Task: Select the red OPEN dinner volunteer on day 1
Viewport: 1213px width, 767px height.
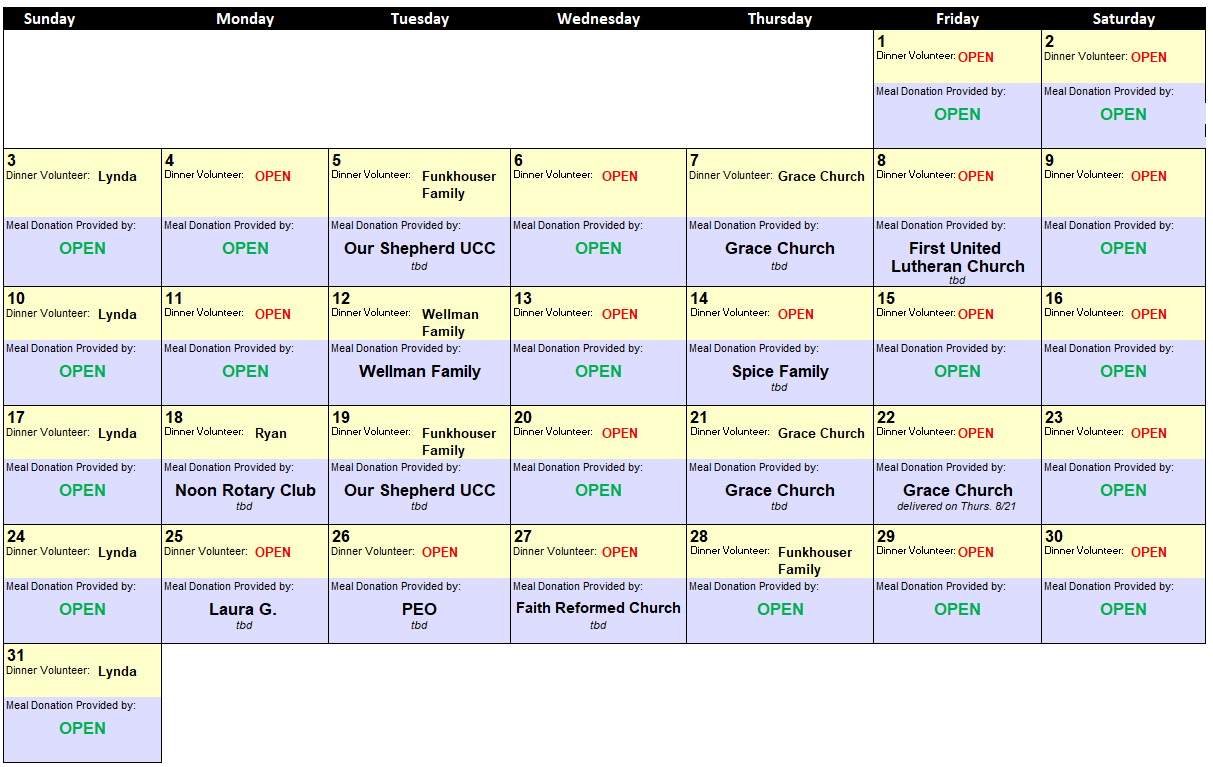Action: point(976,57)
